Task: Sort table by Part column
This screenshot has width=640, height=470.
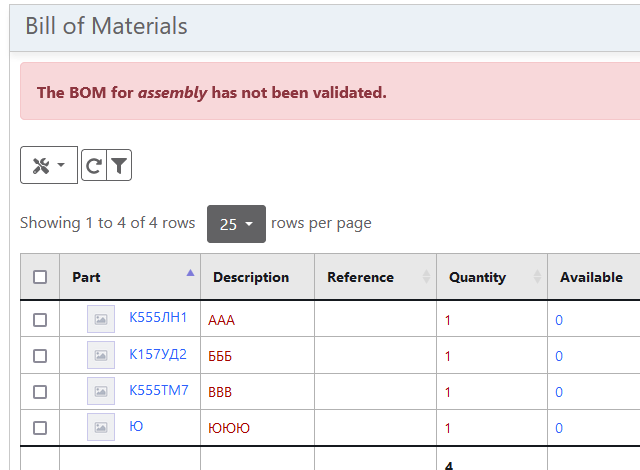Action: coord(130,277)
